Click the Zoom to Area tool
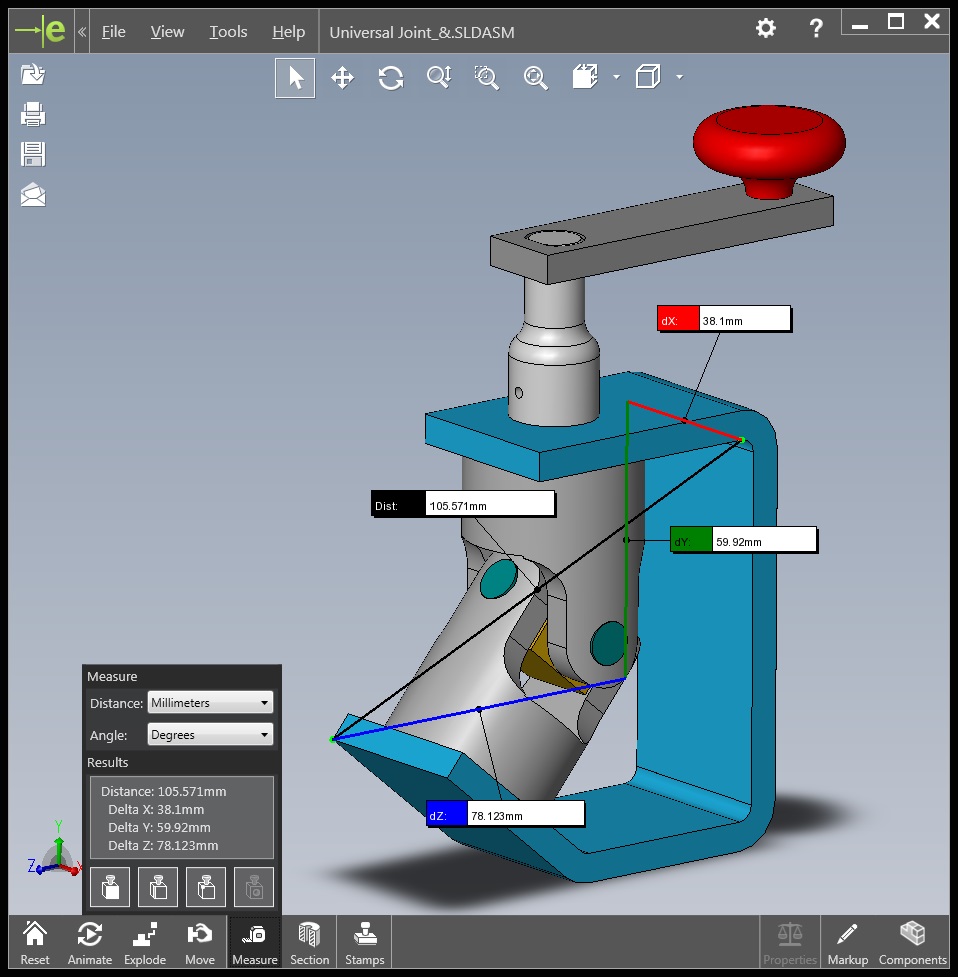The image size is (958, 977). [x=487, y=78]
